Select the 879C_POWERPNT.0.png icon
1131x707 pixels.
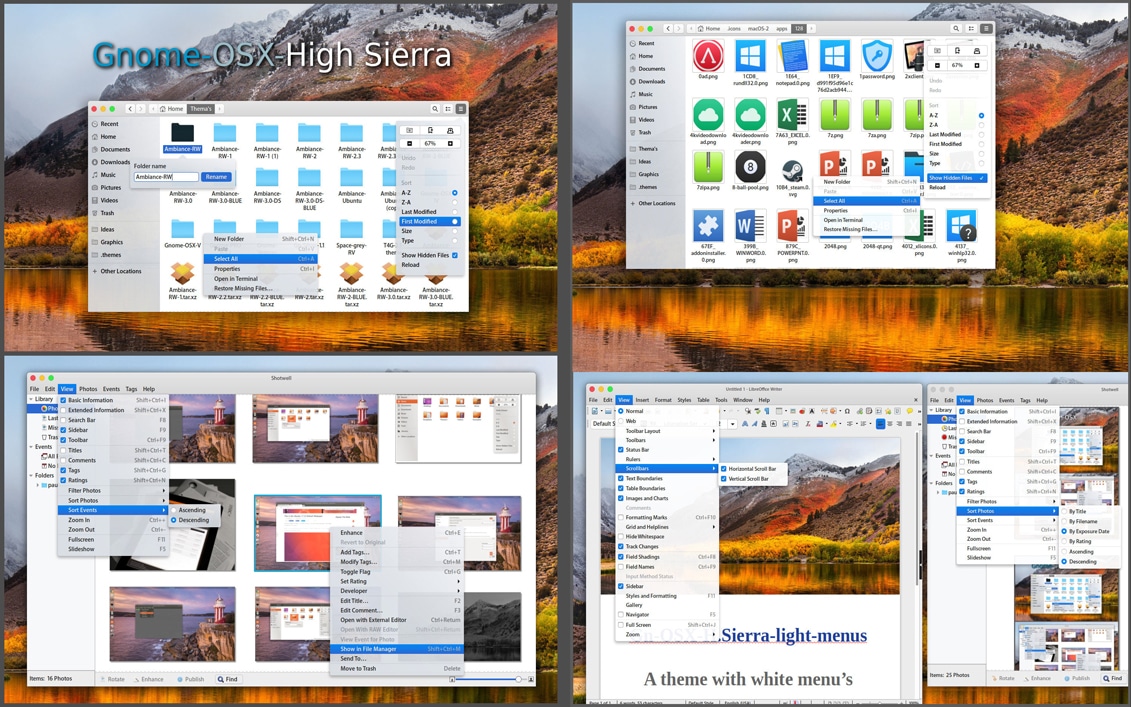point(793,226)
